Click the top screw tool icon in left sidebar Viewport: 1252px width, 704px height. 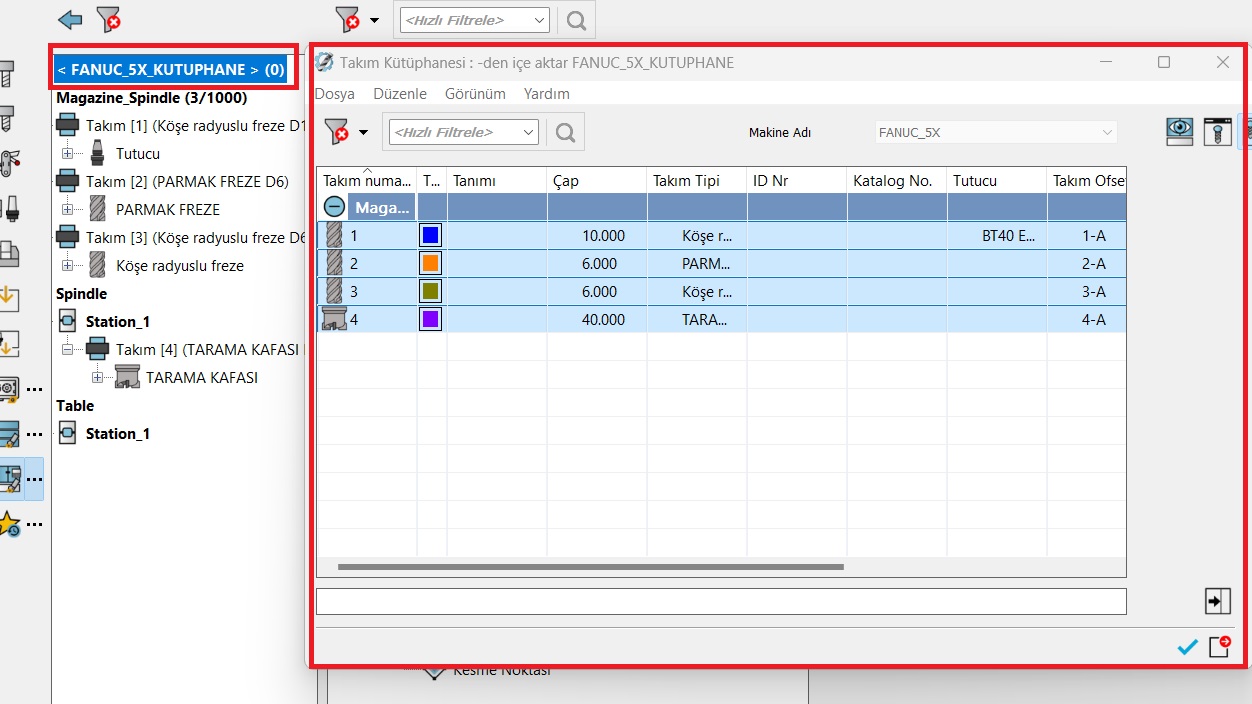point(5,75)
